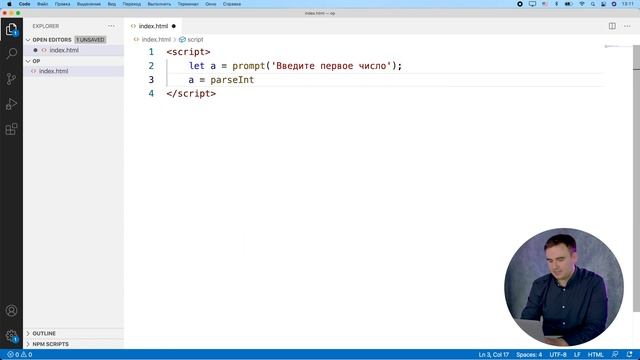Open the Accounts menu icon

click(x=11, y=311)
